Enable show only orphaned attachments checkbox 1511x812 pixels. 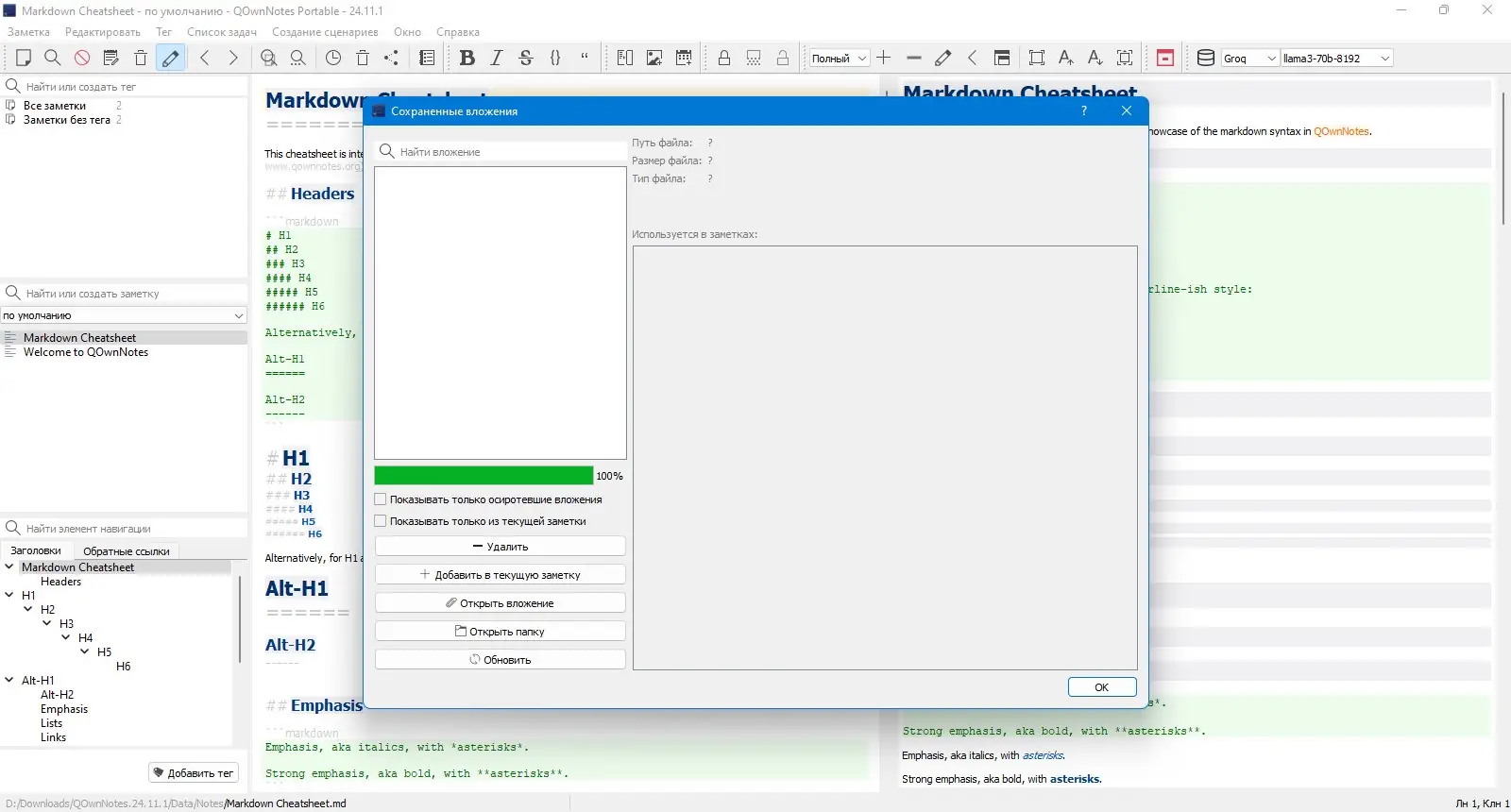point(381,499)
